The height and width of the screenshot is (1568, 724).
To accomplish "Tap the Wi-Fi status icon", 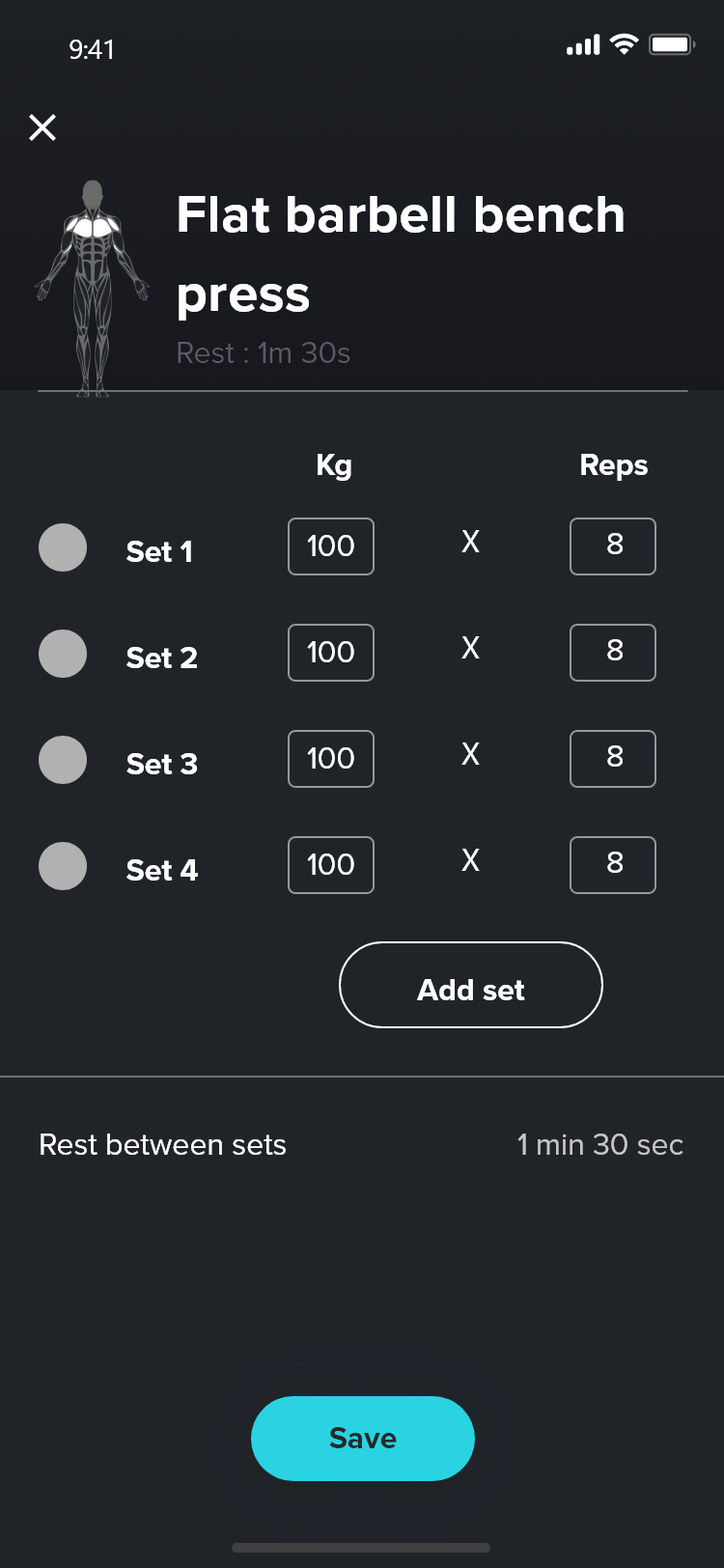I will 625,44.
